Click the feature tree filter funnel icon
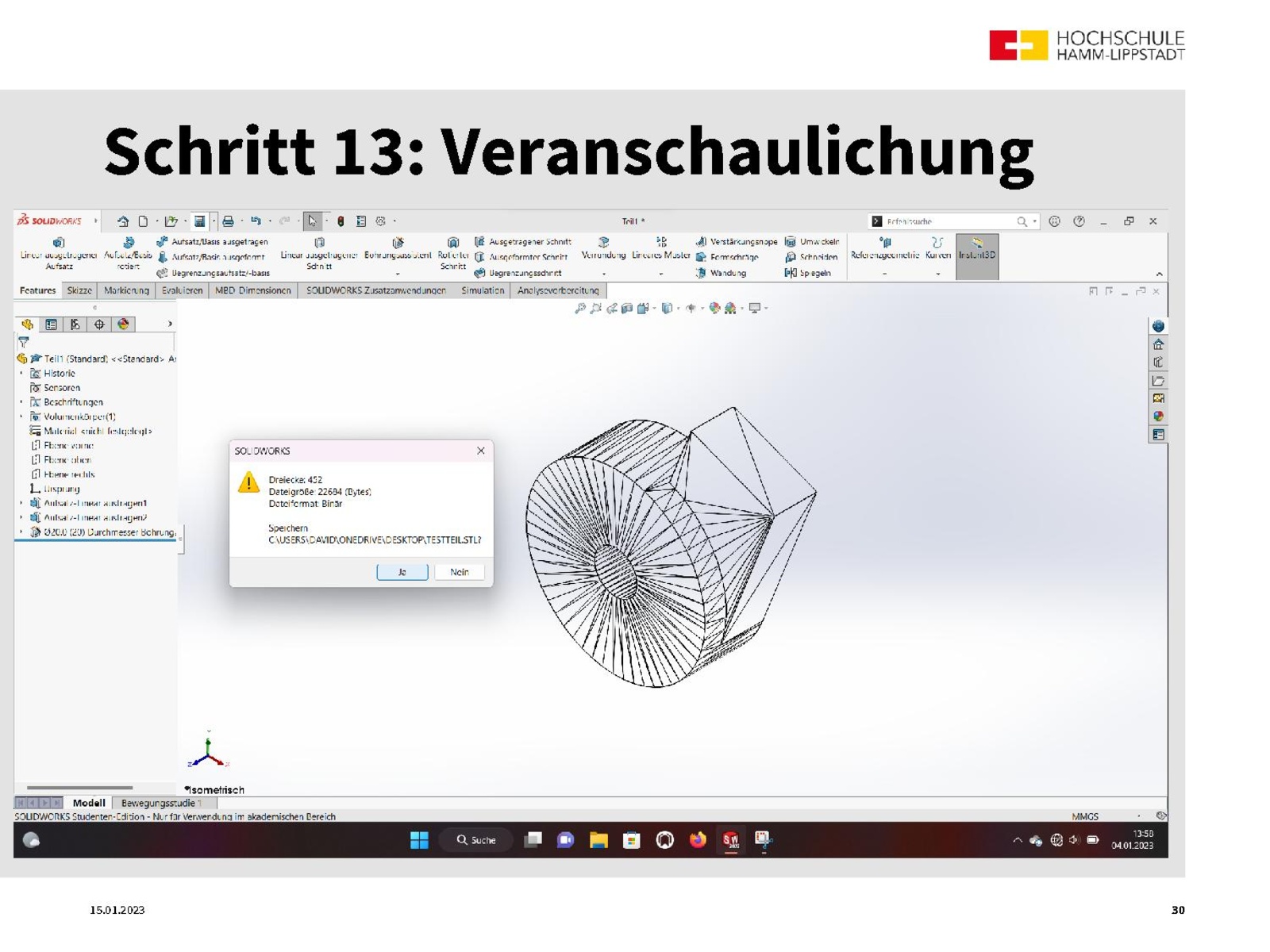The image size is (1270, 952). (24, 342)
